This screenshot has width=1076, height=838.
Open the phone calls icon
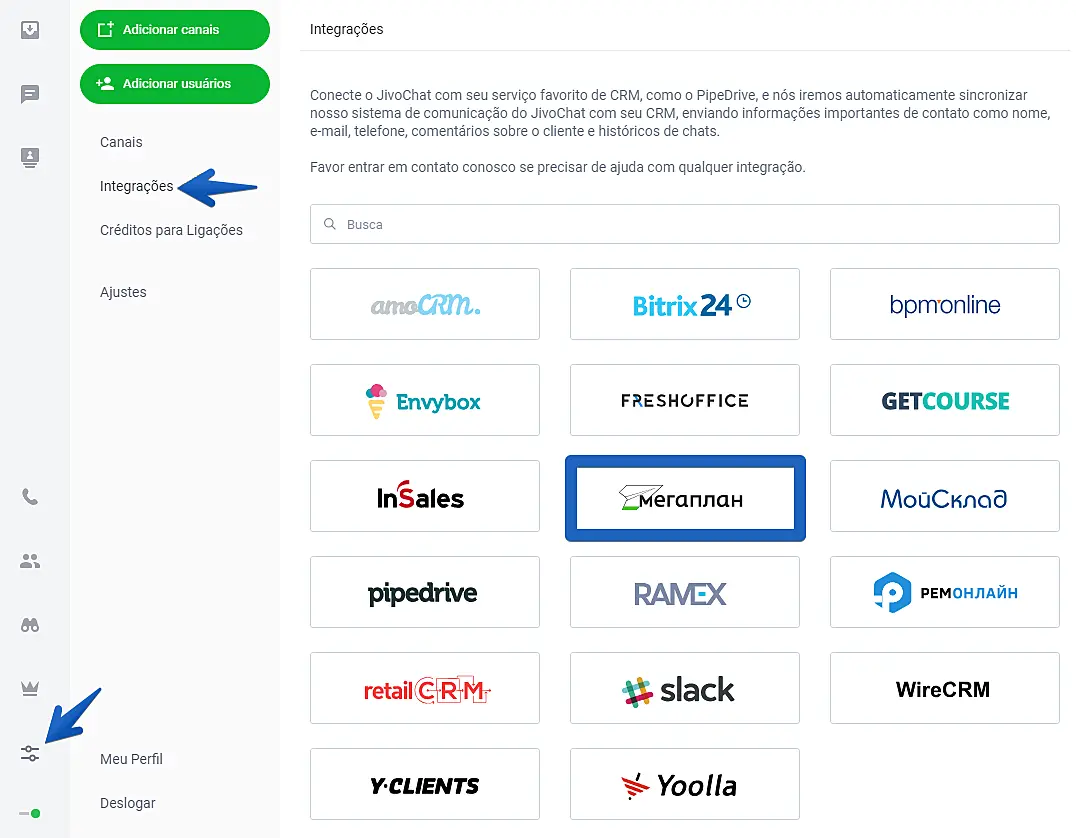pyautogui.click(x=30, y=497)
